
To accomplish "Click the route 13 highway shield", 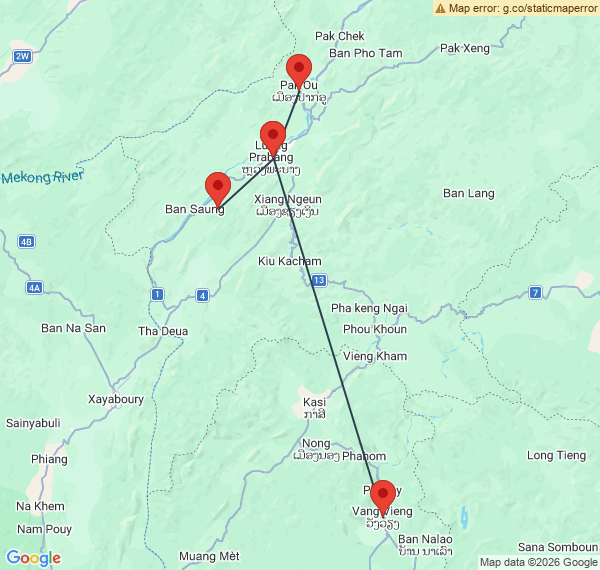I will [319, 280].
